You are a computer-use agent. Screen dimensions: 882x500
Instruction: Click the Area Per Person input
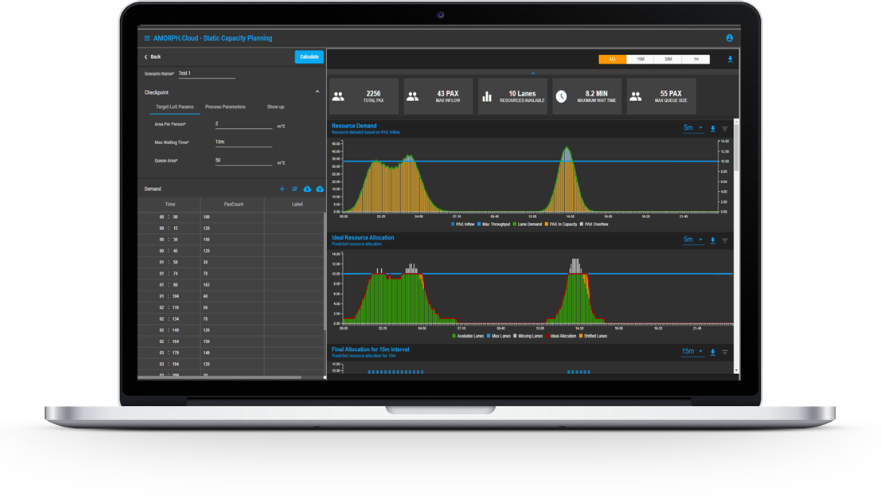click(244, 124)
